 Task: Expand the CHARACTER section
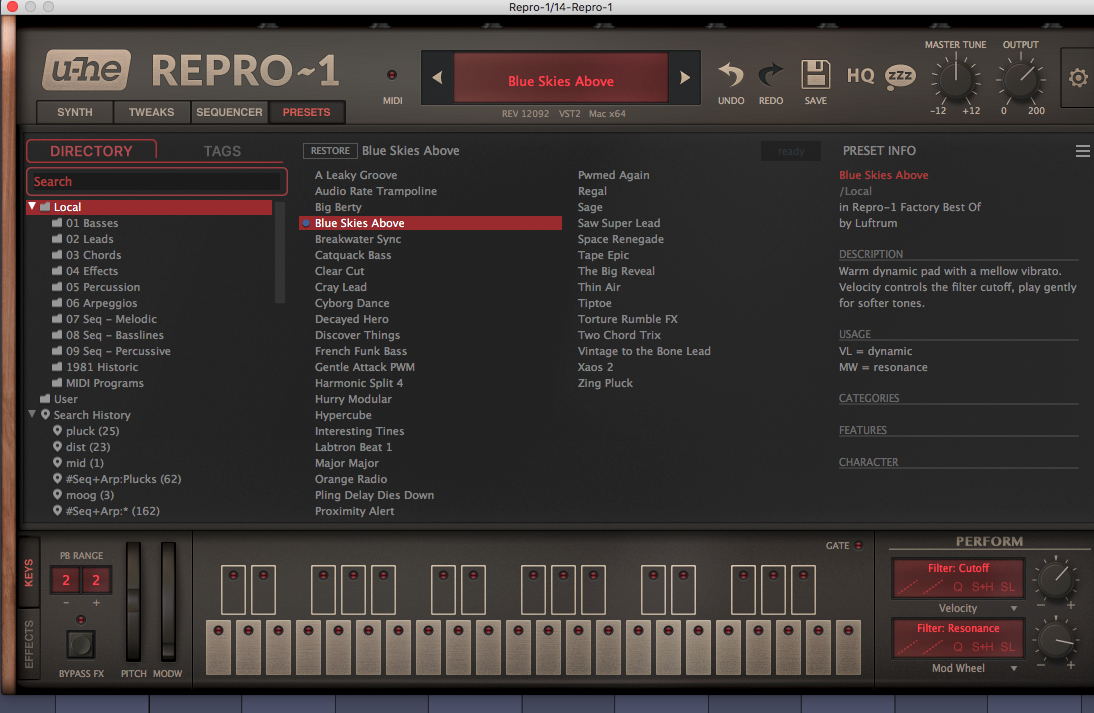[868, 462]
